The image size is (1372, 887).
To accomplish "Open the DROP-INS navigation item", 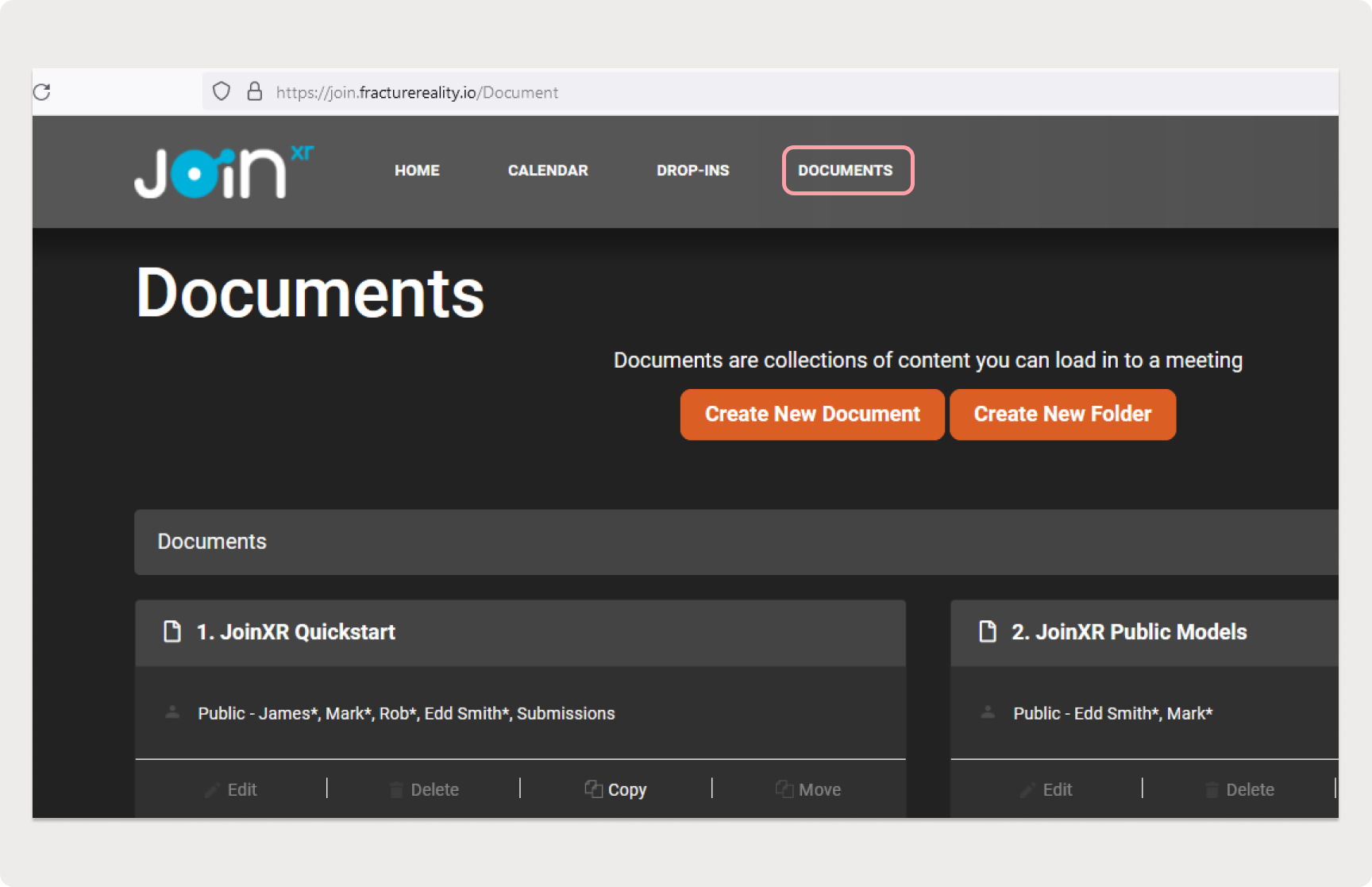I will pyautogui.click(x=692, y=171).
